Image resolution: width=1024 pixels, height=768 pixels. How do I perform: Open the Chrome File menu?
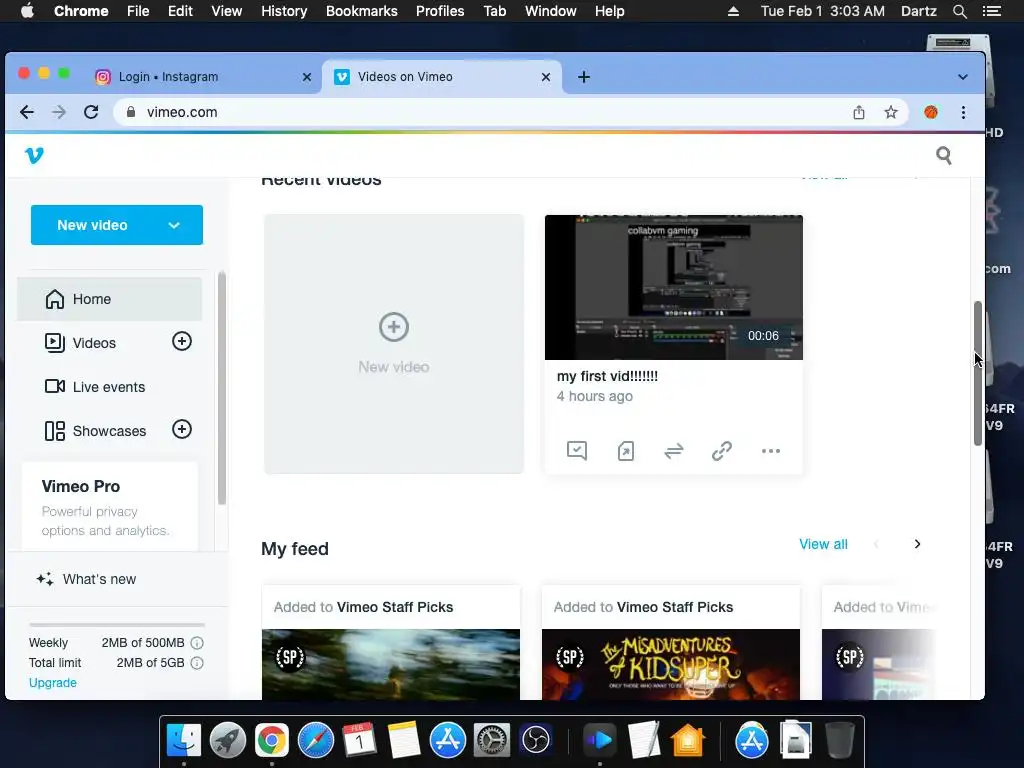138,11
